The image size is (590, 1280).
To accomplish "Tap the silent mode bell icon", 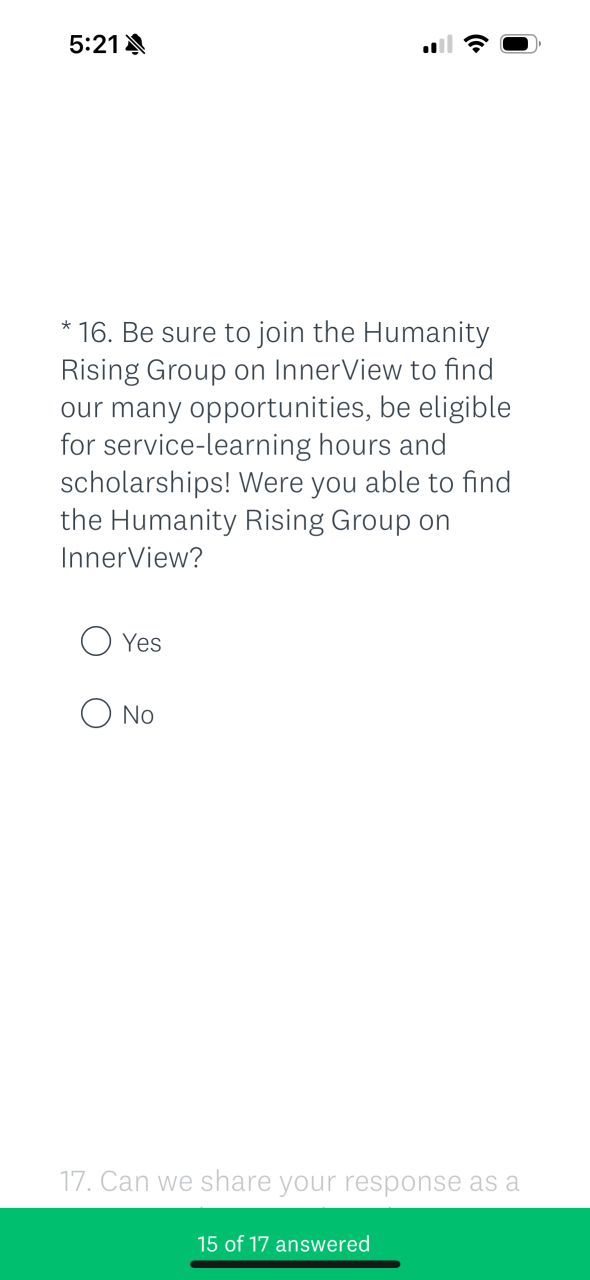I will 136,44.
